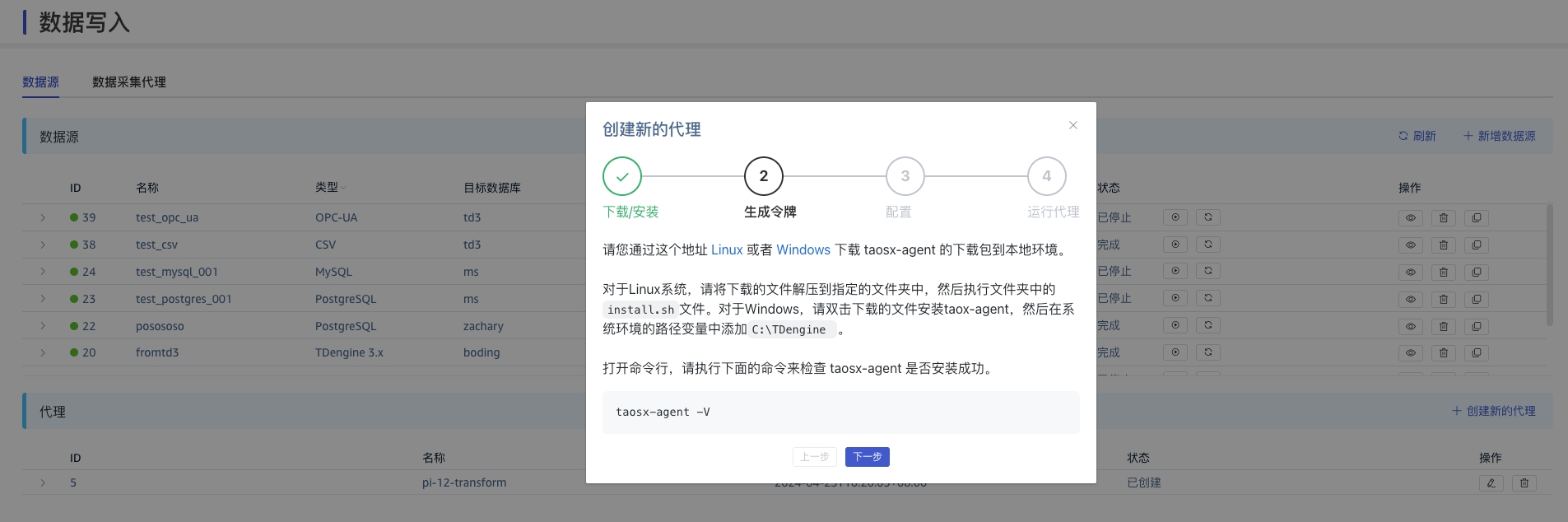1568x522 pixels.
Task: Open the Linux download link
Action: tap(727, 249)
